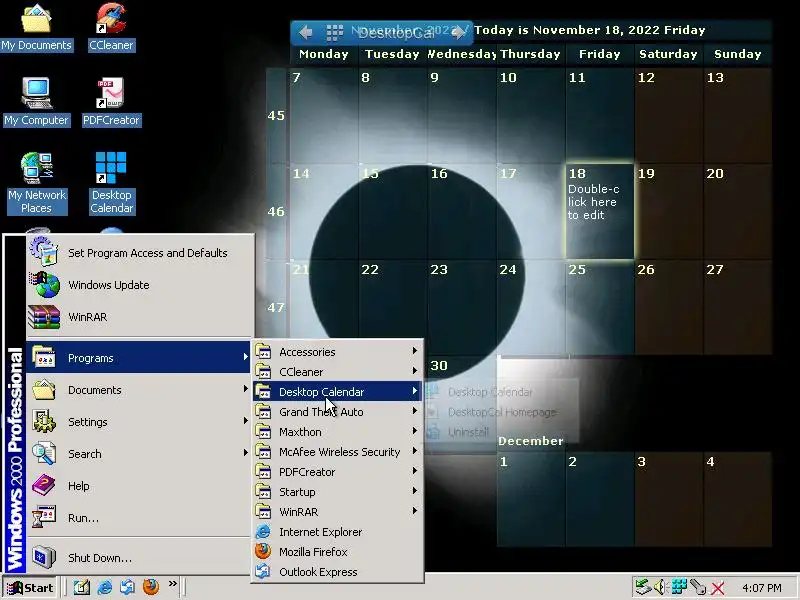Go to next month in DesktopCal

[458, 32]
